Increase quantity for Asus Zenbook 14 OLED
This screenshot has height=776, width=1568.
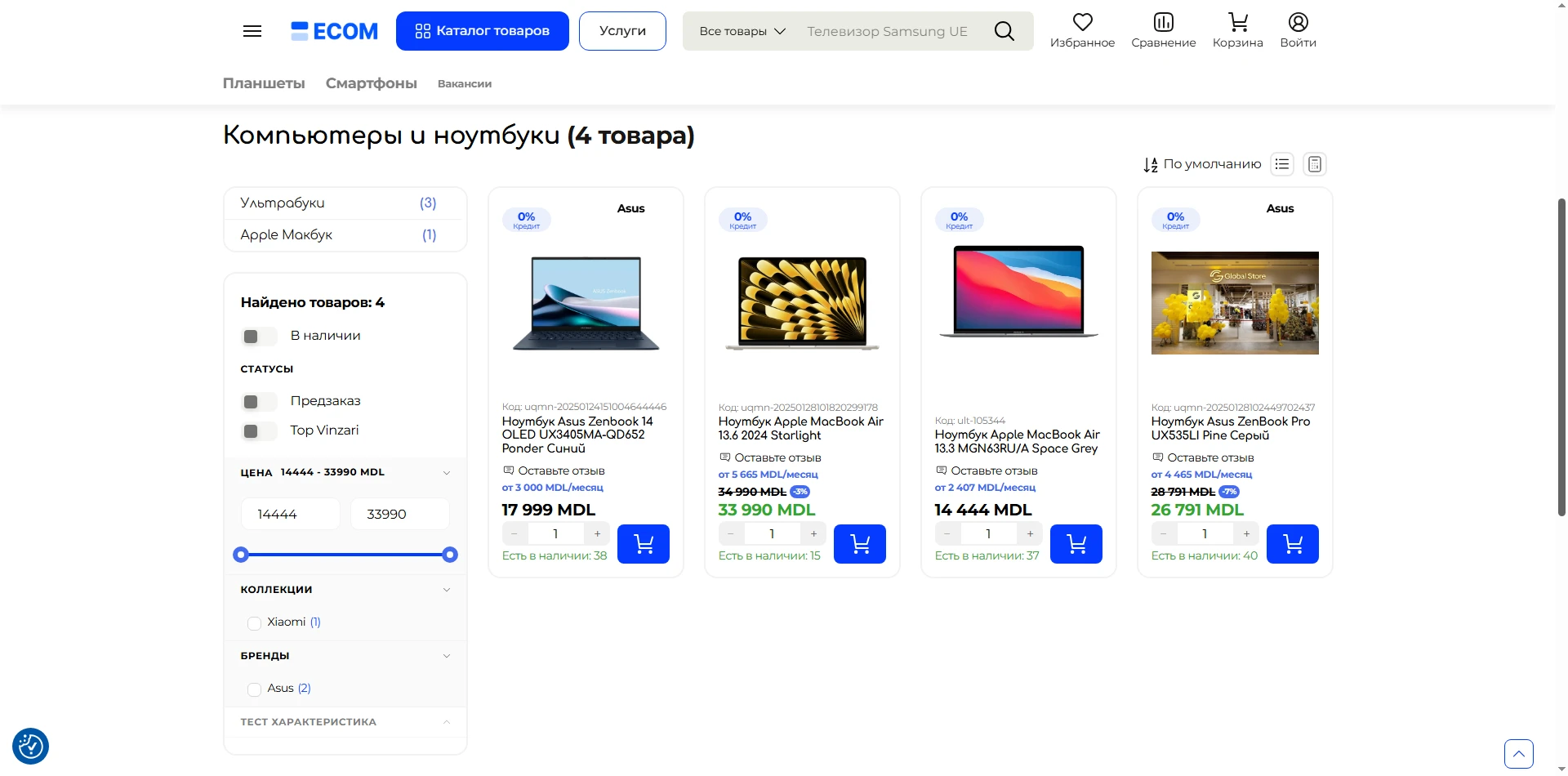coord(598,534)
